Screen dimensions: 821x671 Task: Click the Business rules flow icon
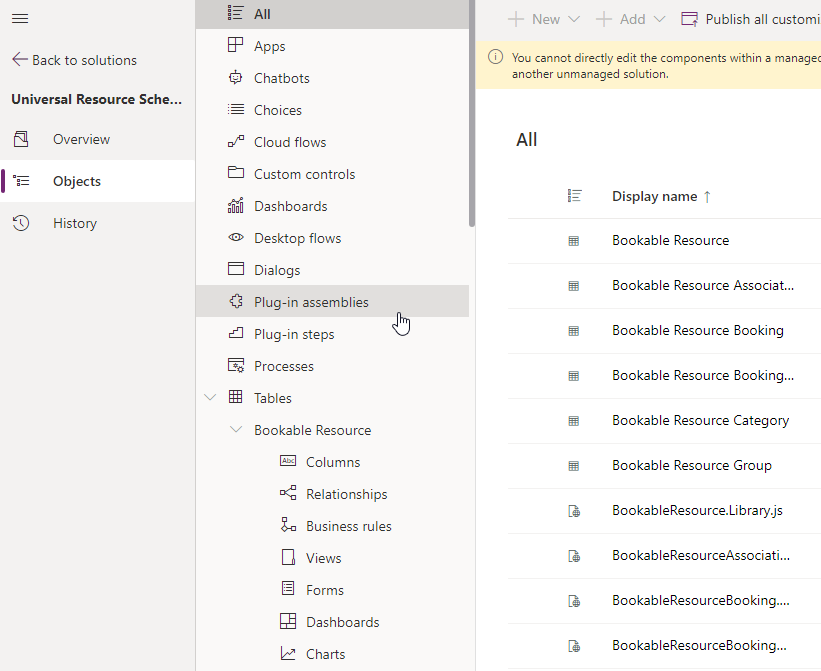pos(287,524)
